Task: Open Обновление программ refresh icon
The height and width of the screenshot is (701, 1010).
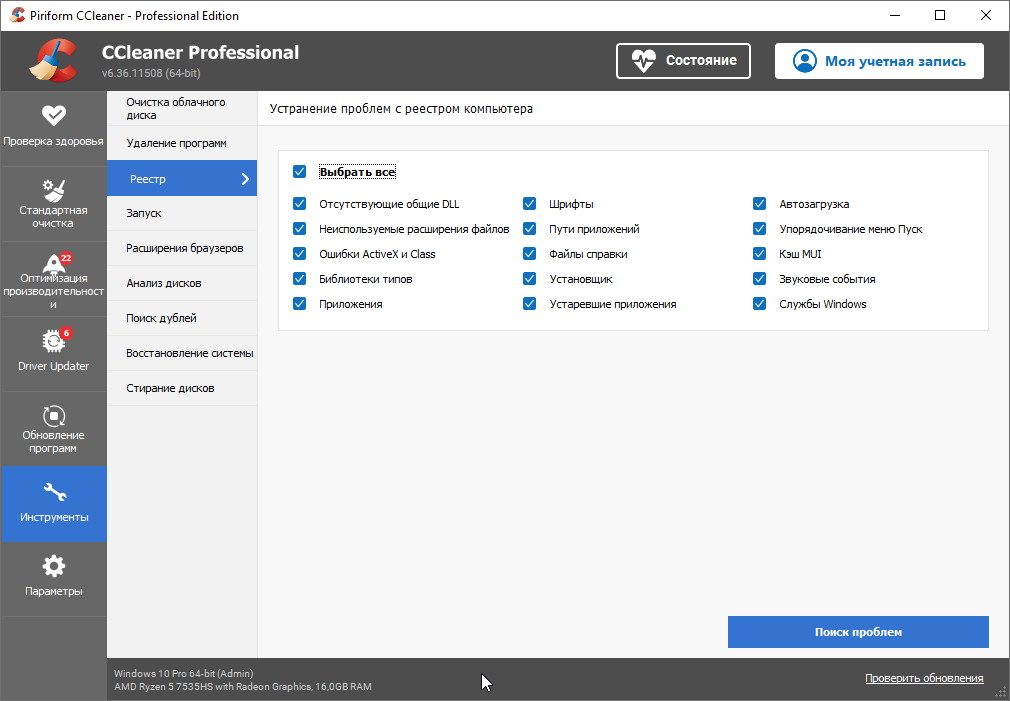Action: [x=53, y=416]
